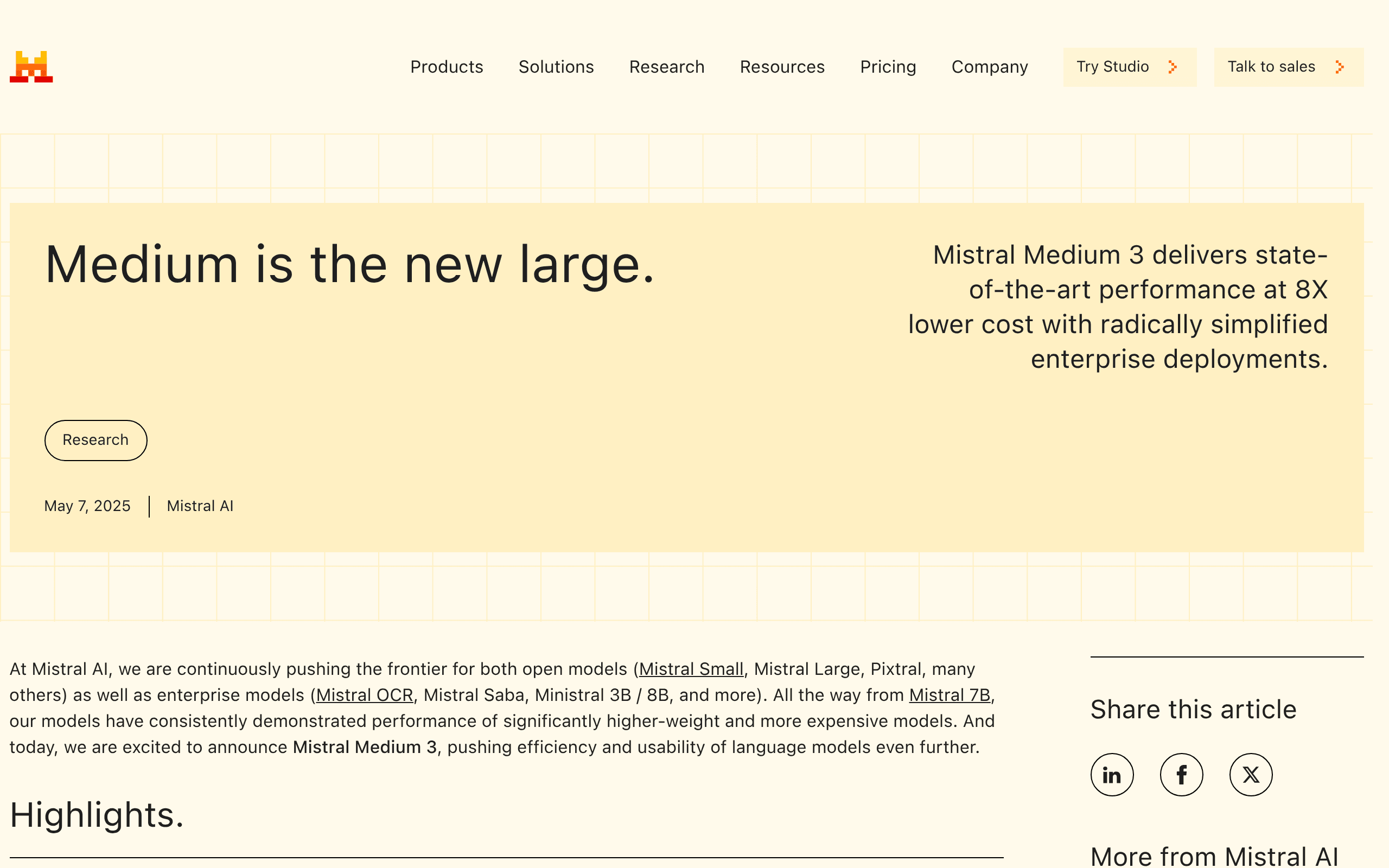Click the More from Mistral AI heading
Screen dimensions: 1389x868
(x=1214, y=857)
